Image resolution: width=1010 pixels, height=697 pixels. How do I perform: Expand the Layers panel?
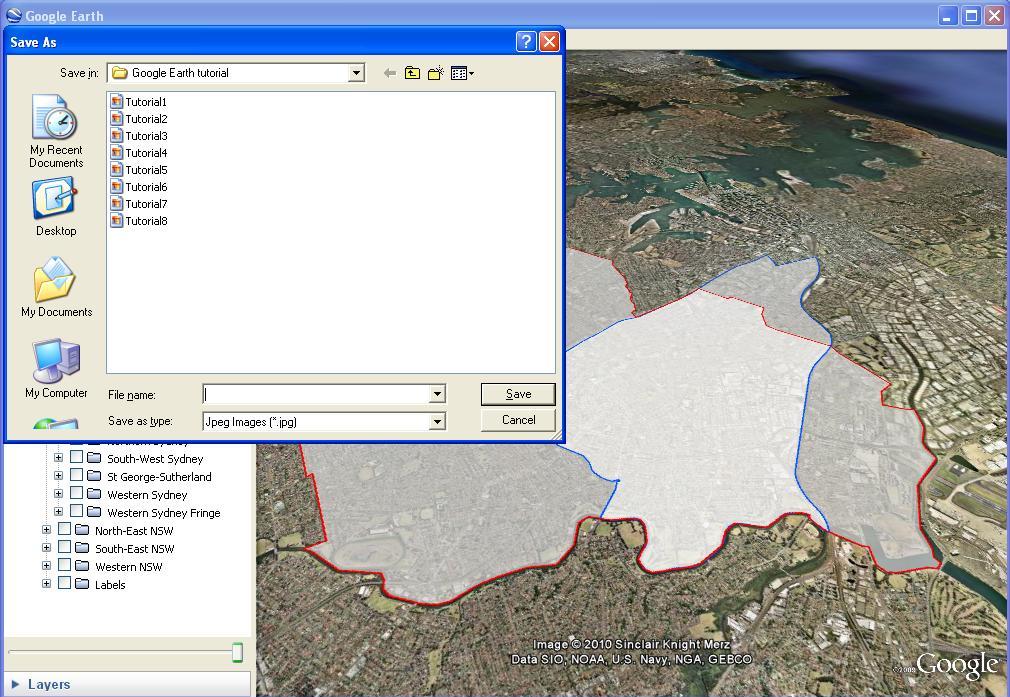click(16, 684)
